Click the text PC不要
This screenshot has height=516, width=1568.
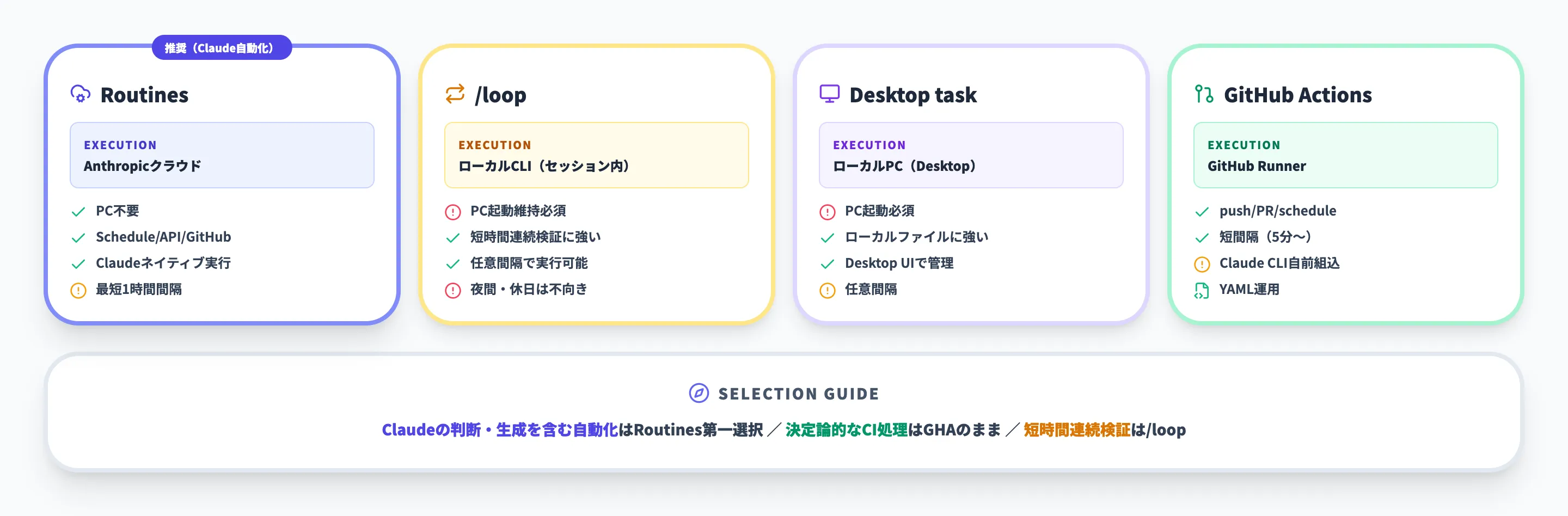[x=118, y=211]
